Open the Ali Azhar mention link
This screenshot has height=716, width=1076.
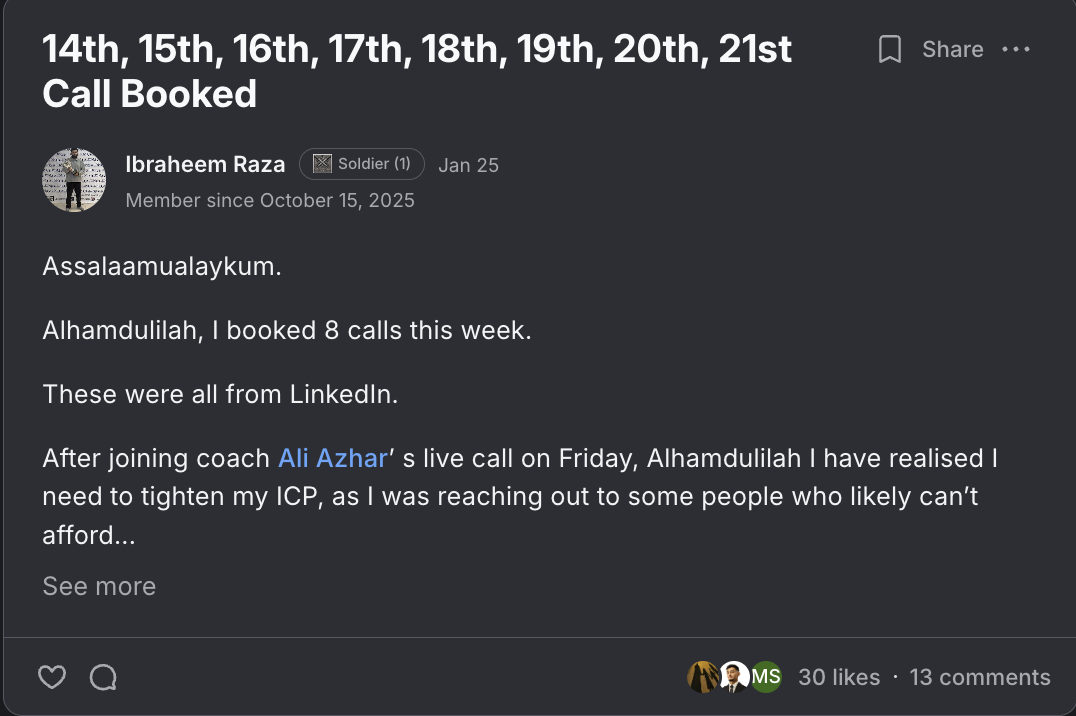tap(333, 458)
